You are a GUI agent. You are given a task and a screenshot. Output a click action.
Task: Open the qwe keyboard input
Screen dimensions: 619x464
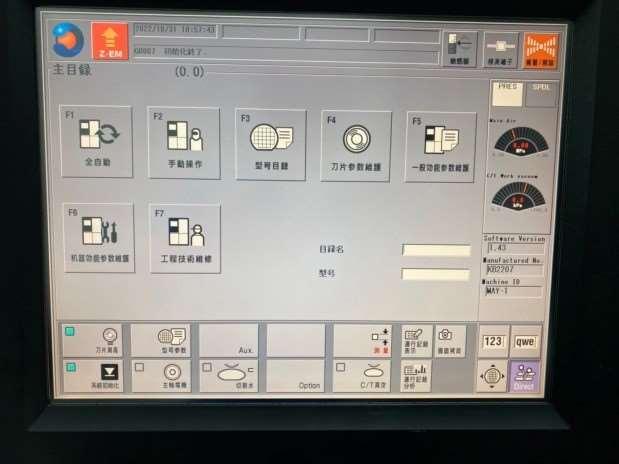pyautogui.click(x=526, y=340)
